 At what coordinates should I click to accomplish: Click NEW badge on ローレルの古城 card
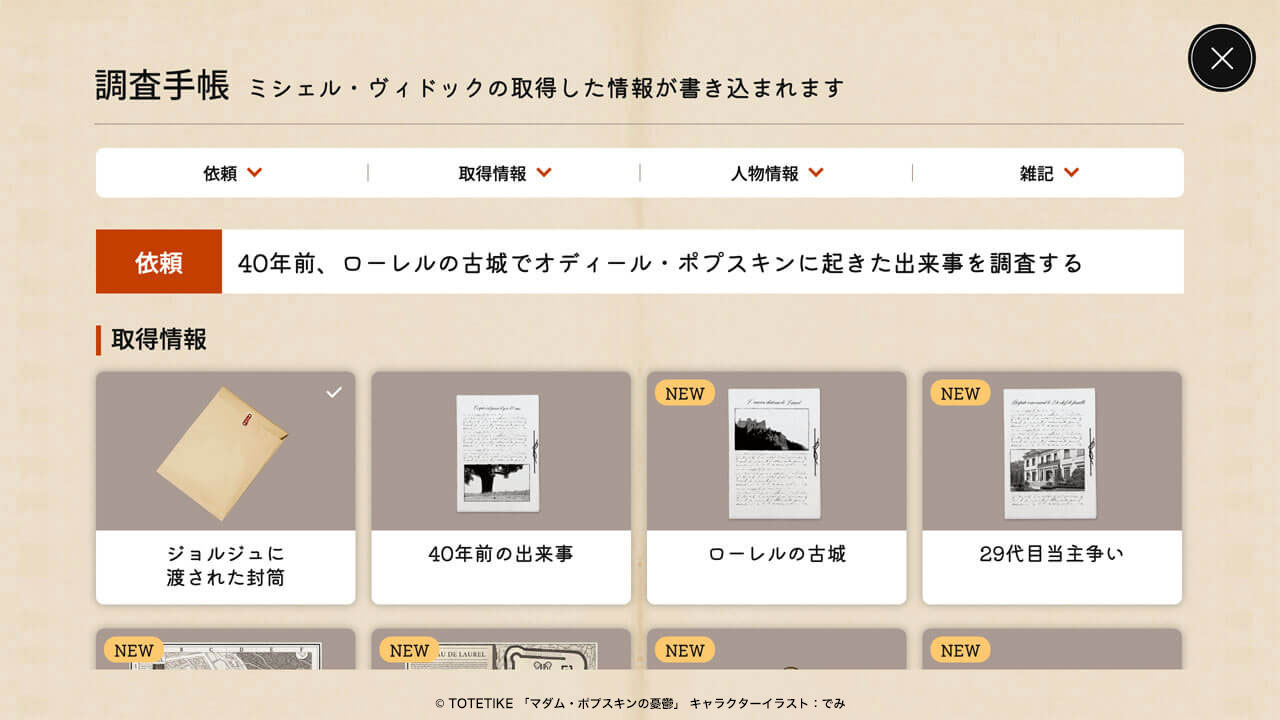[685, 394]
